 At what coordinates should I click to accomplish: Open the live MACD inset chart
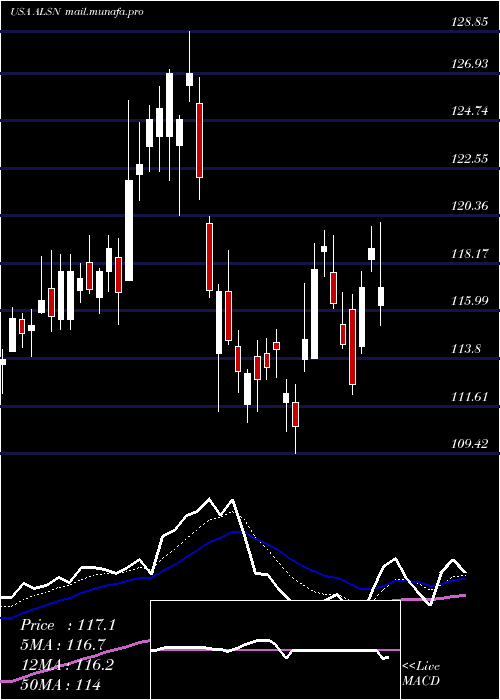[x=275, y=650]
